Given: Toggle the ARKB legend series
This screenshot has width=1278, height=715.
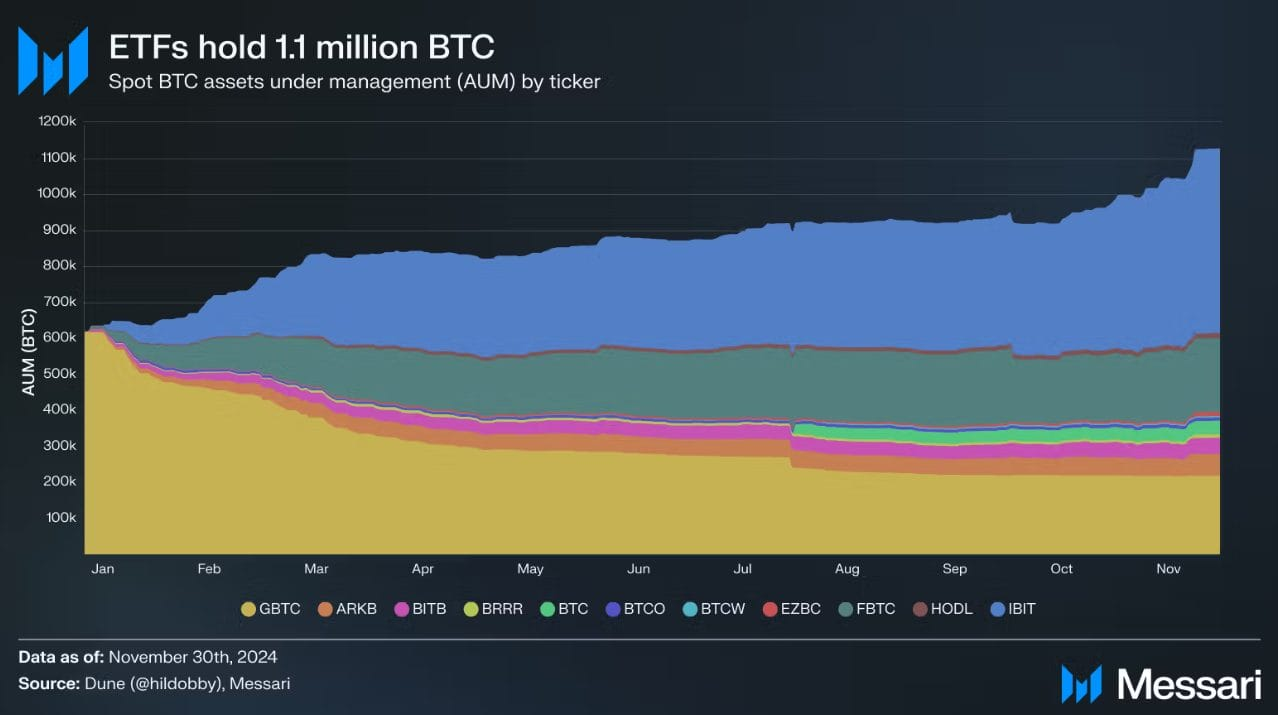Looking at the screenshot, I should click(x=347, y=609).
